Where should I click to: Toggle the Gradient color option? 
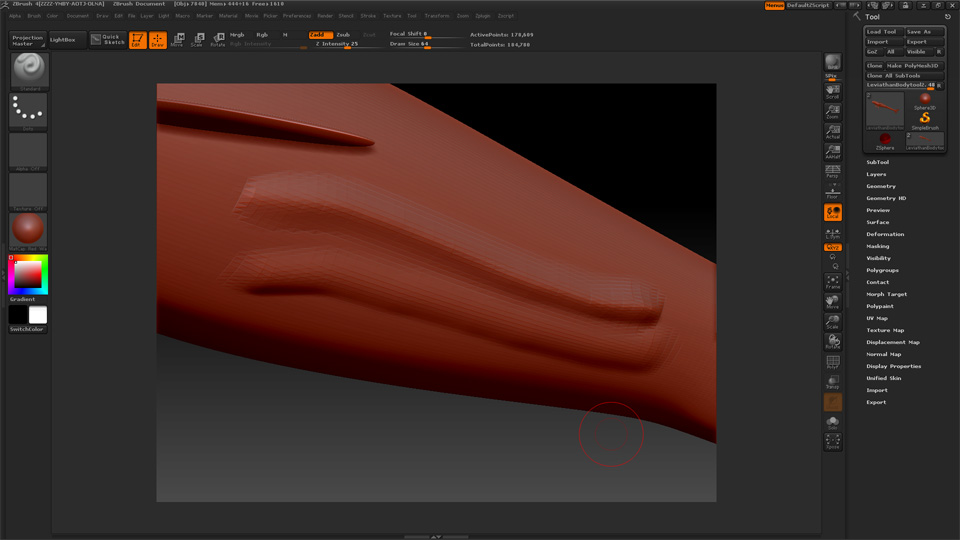23,299
